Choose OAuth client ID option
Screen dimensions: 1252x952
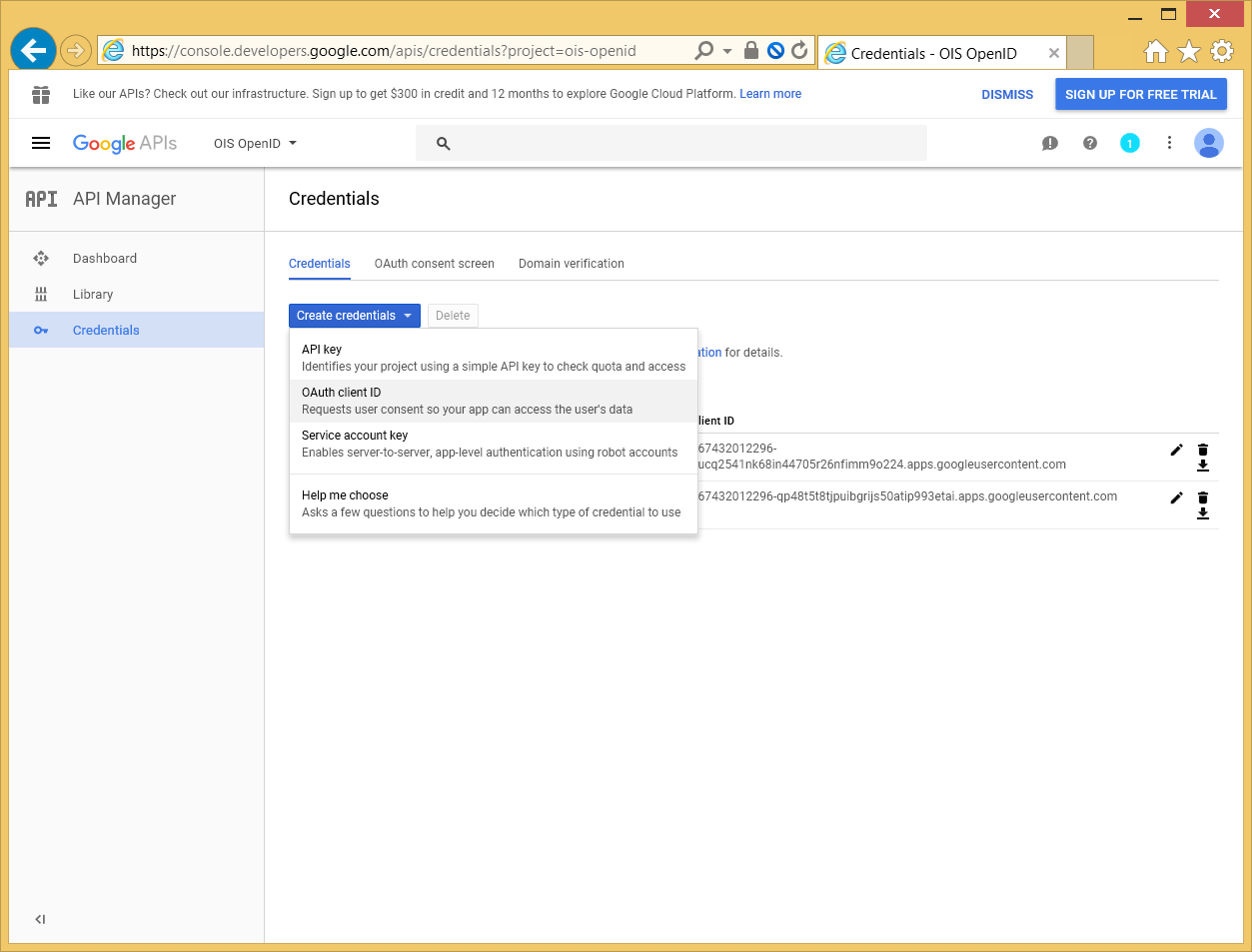click(494, 401)
